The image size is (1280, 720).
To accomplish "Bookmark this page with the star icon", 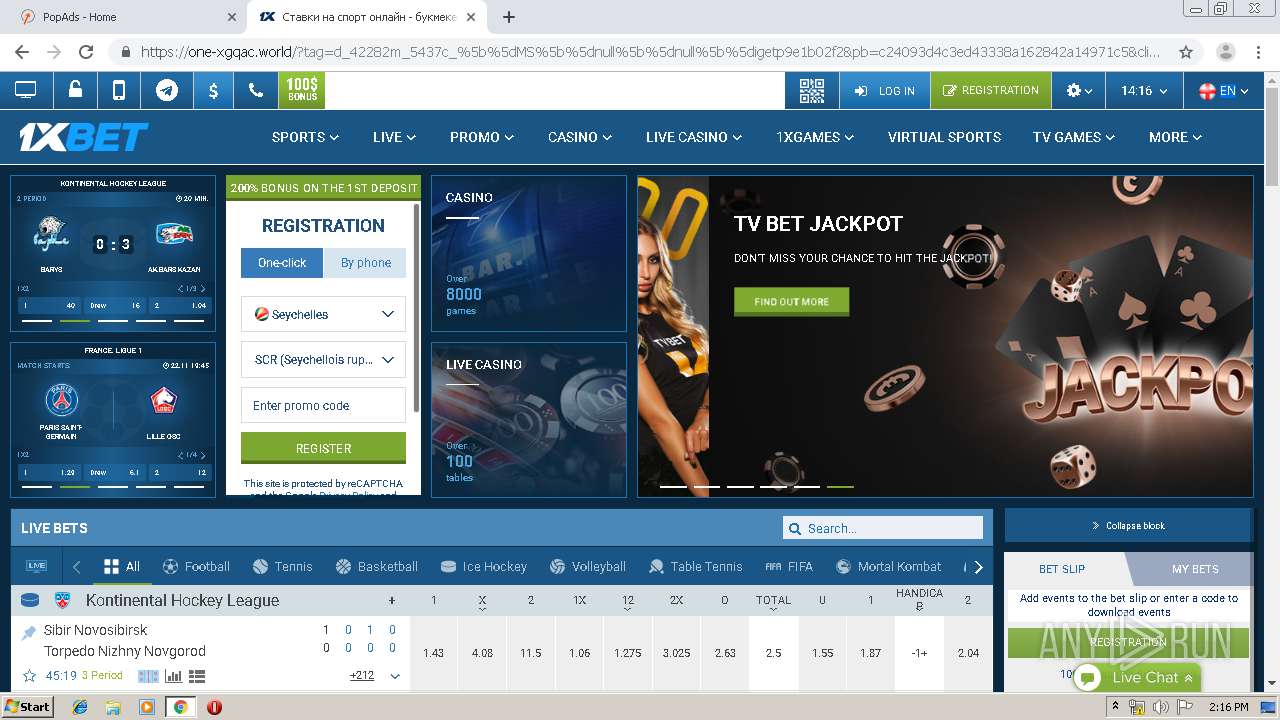I will 1186,52.
